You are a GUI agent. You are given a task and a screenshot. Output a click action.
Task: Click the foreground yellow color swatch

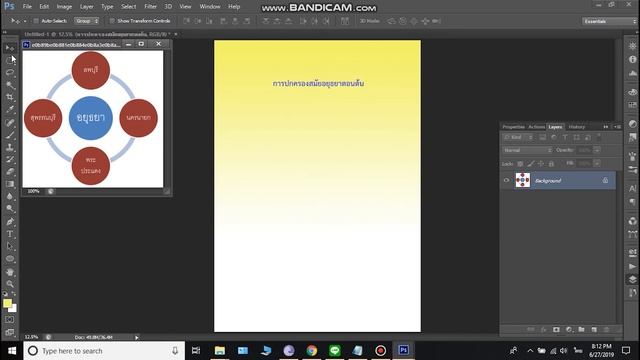click(7, 302)
